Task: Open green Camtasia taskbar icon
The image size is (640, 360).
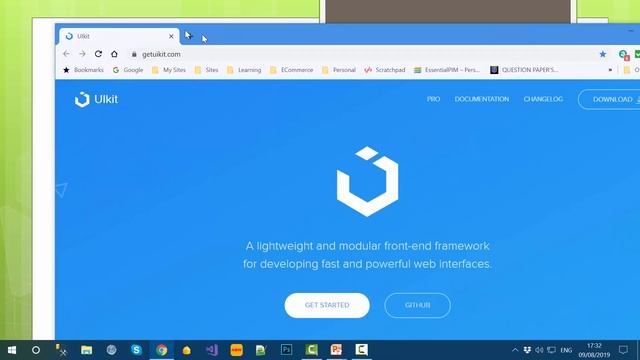Action: (x=311, y=350)
